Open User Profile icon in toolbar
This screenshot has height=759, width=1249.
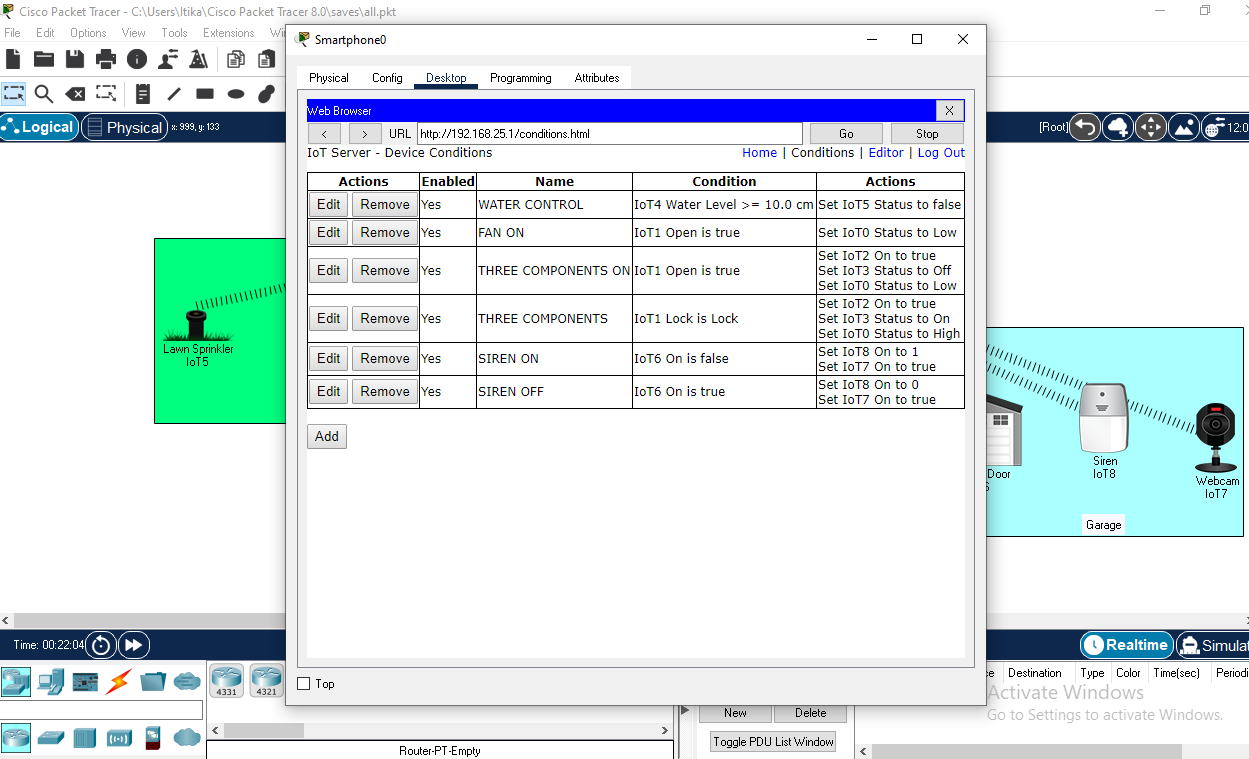coord(168,59)
